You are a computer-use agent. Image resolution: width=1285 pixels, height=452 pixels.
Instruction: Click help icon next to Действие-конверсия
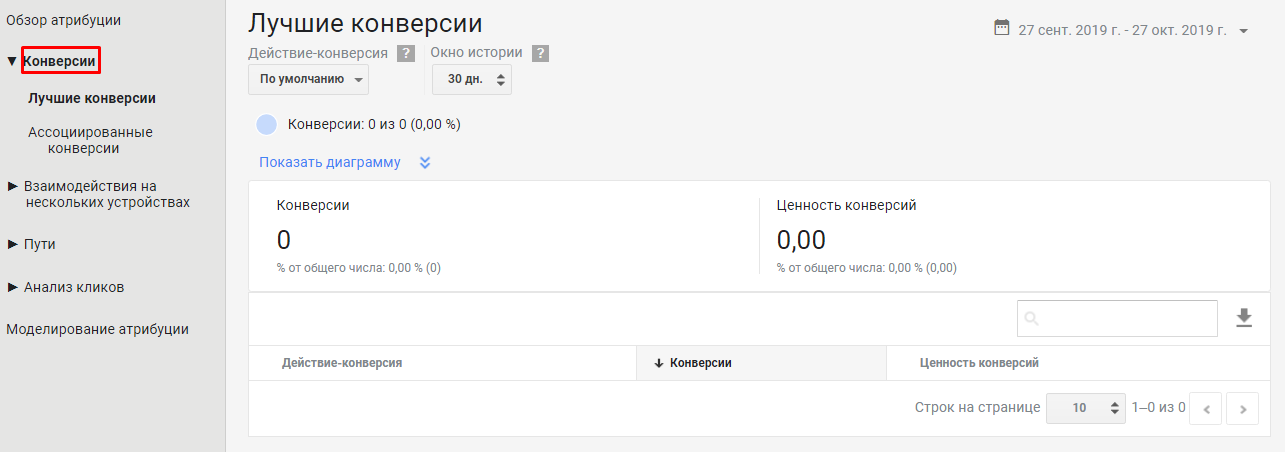click(x=406, y=54)
